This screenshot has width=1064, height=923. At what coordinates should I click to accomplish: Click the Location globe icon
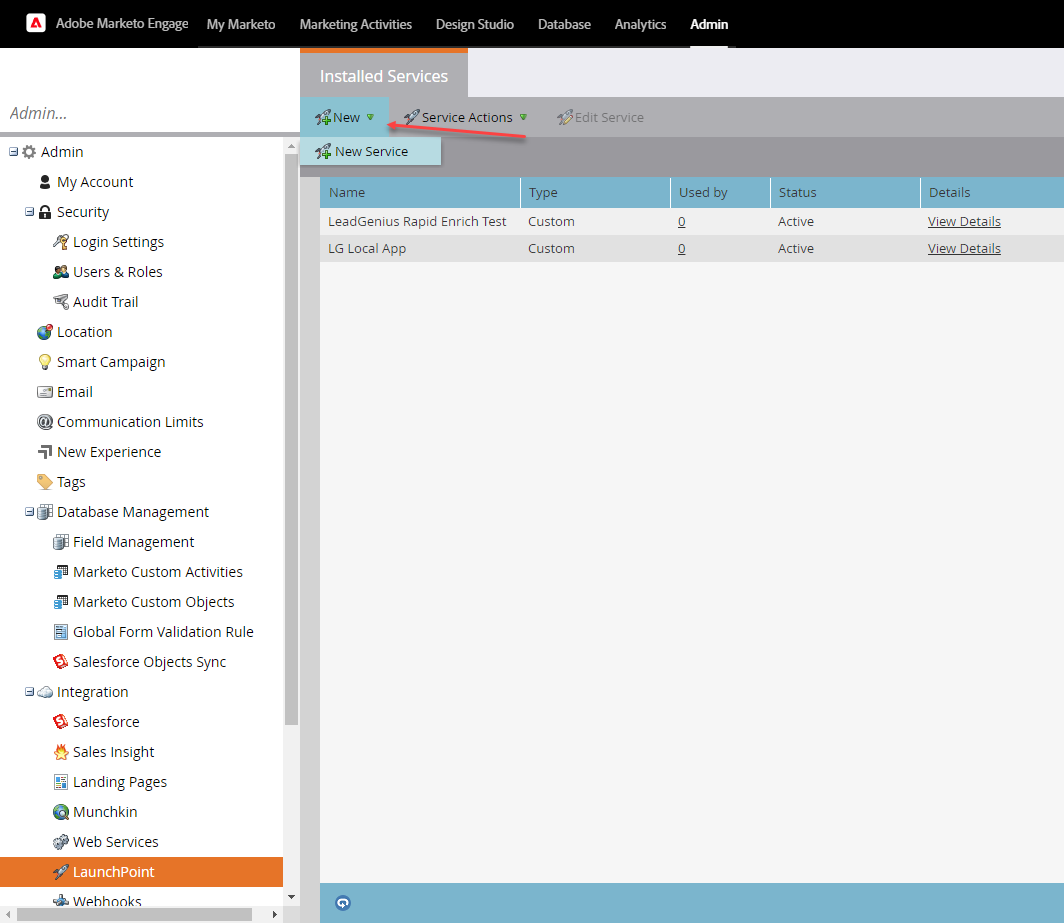45,332
